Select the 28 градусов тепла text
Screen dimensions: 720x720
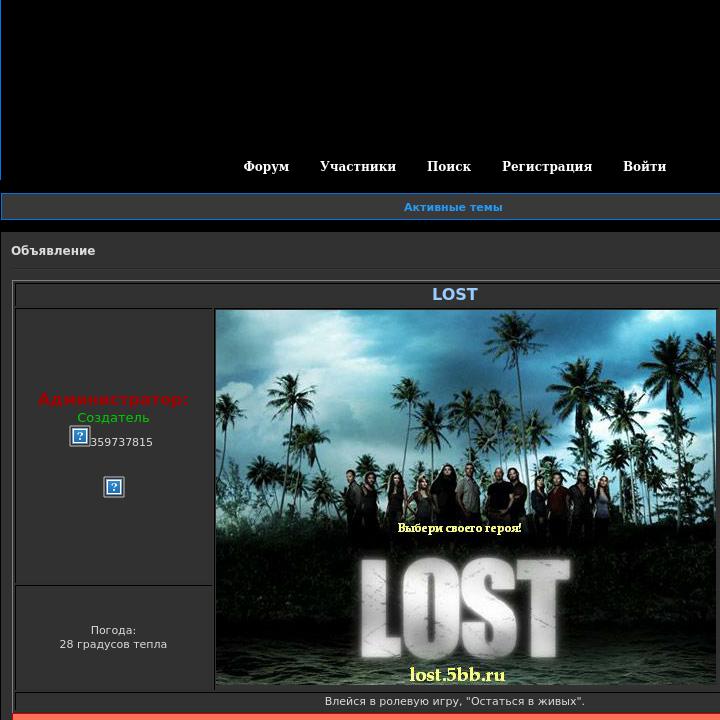(113, 644)
